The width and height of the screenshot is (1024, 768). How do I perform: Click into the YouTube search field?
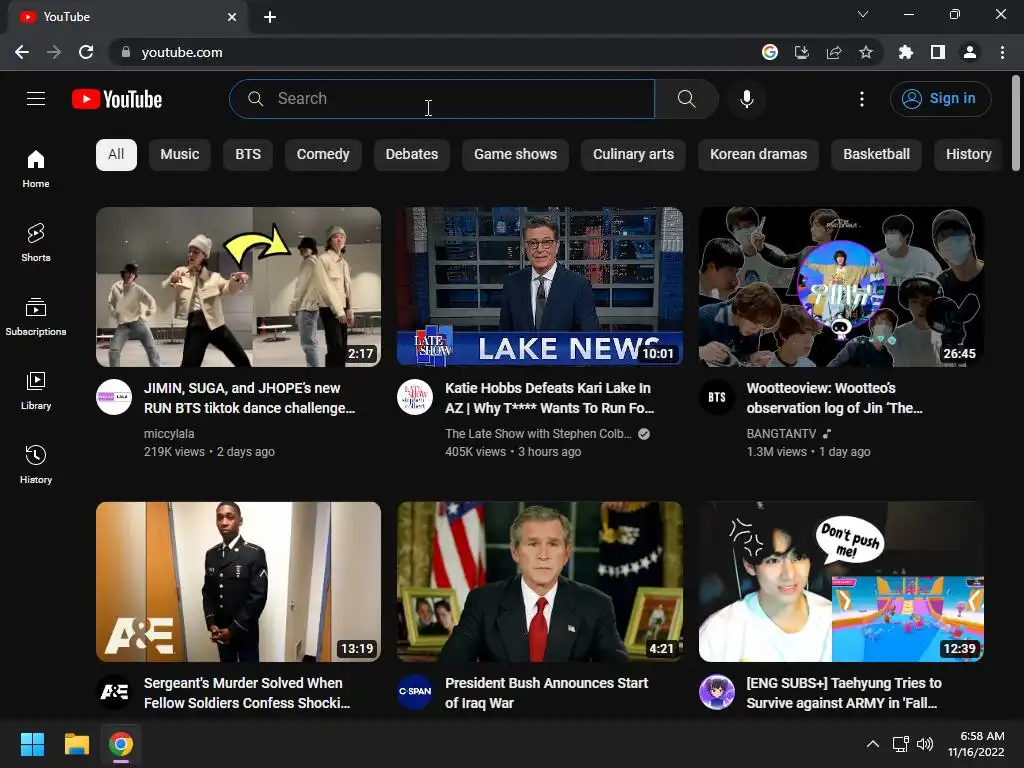pyautogui.click(x=442, y=99)
